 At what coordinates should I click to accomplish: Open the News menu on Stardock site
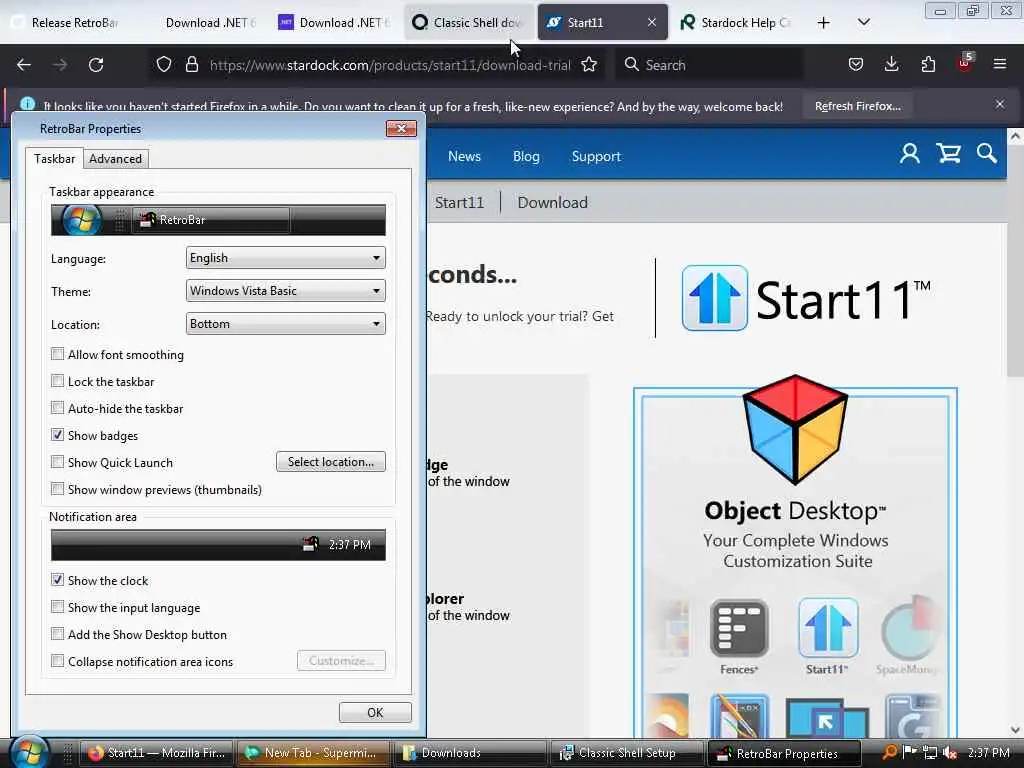tap(464, 156)
